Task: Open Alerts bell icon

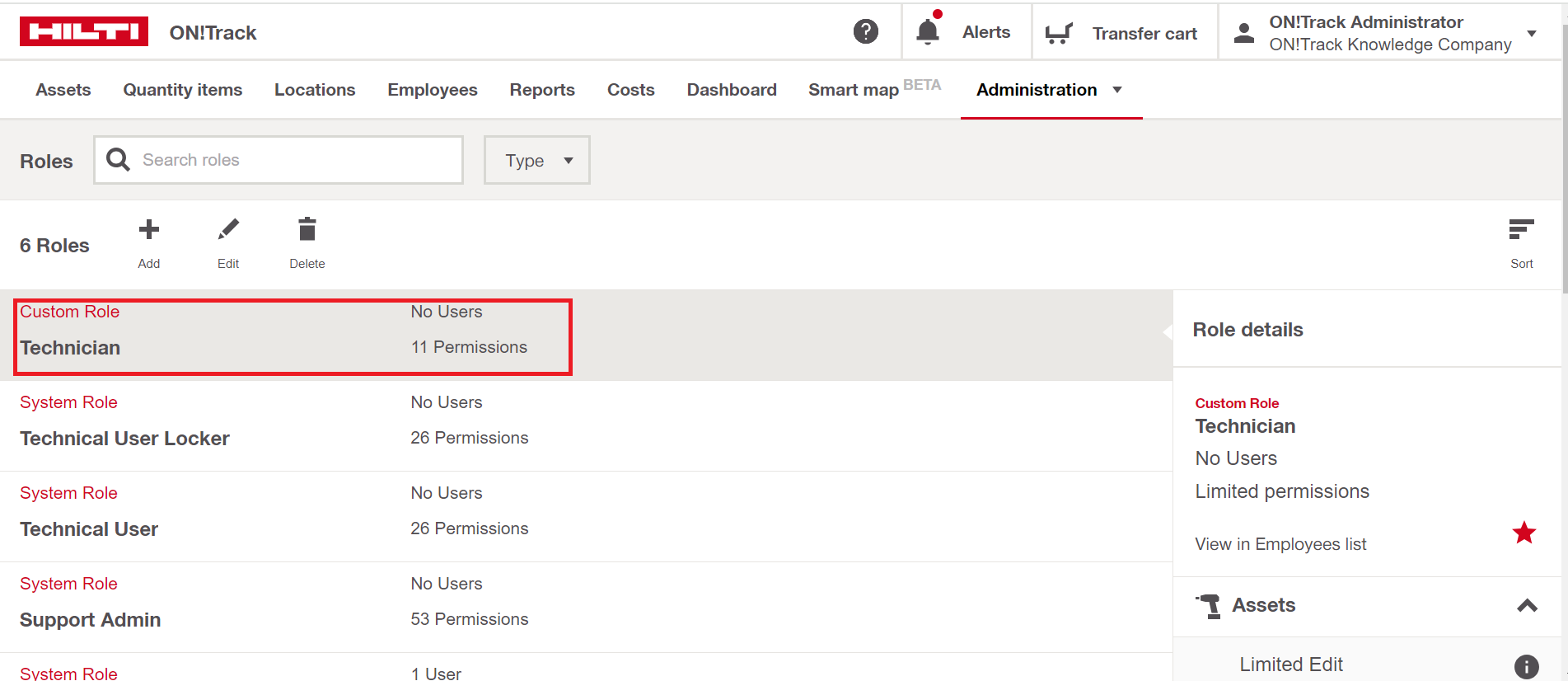Action: point(928,31)
